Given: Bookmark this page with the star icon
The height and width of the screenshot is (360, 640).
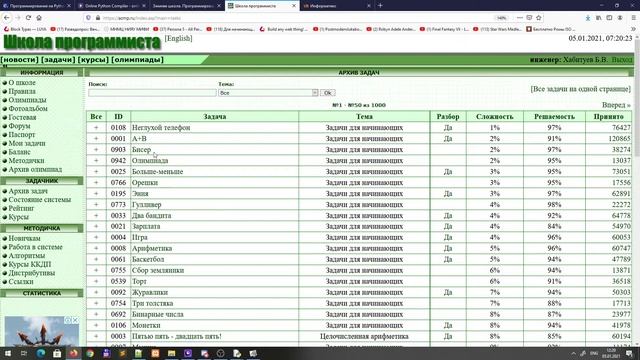Looking at the screenshot, I should coord(538,18).
